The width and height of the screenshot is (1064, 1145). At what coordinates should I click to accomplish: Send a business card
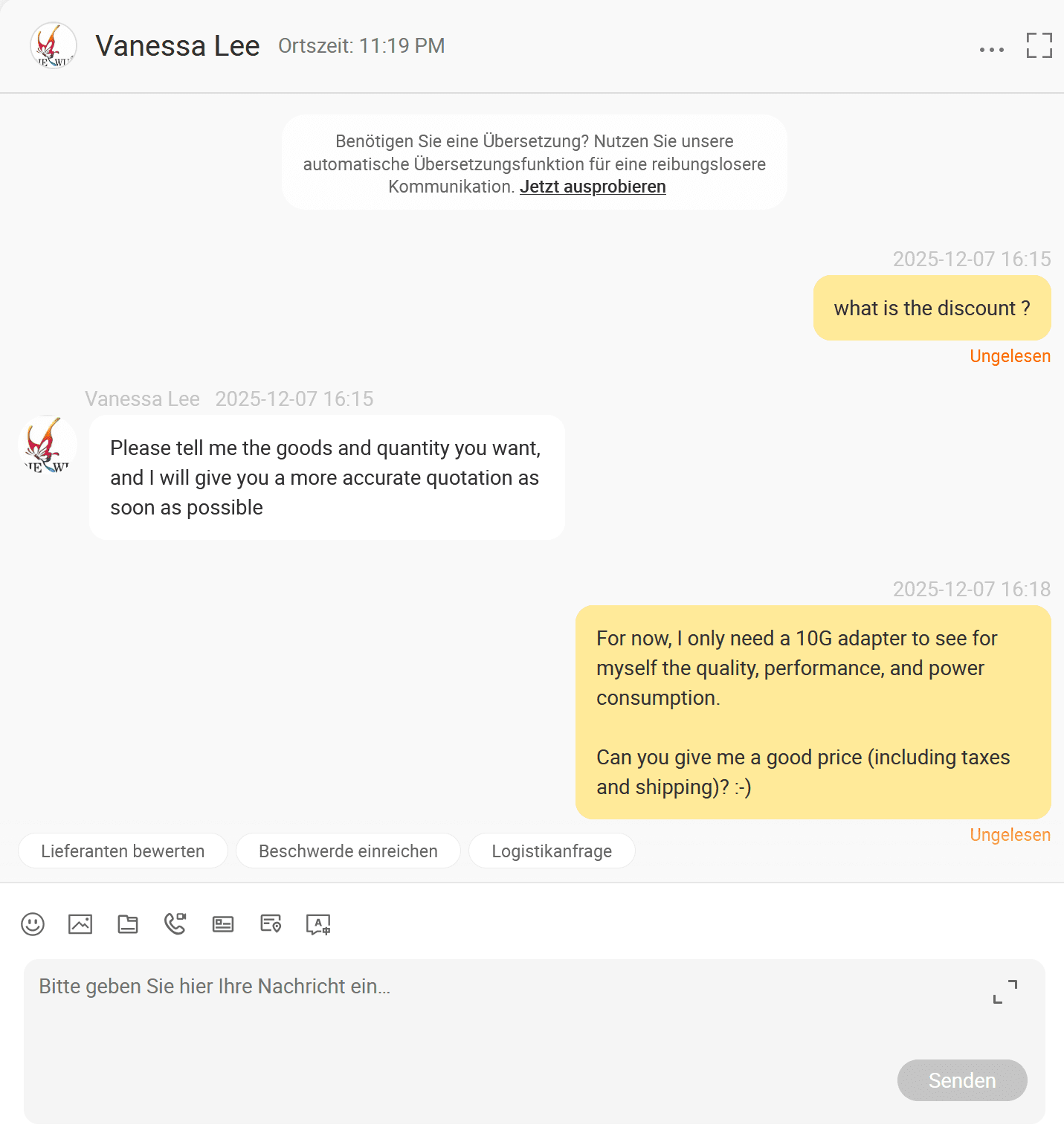click(x=223, y=924)
